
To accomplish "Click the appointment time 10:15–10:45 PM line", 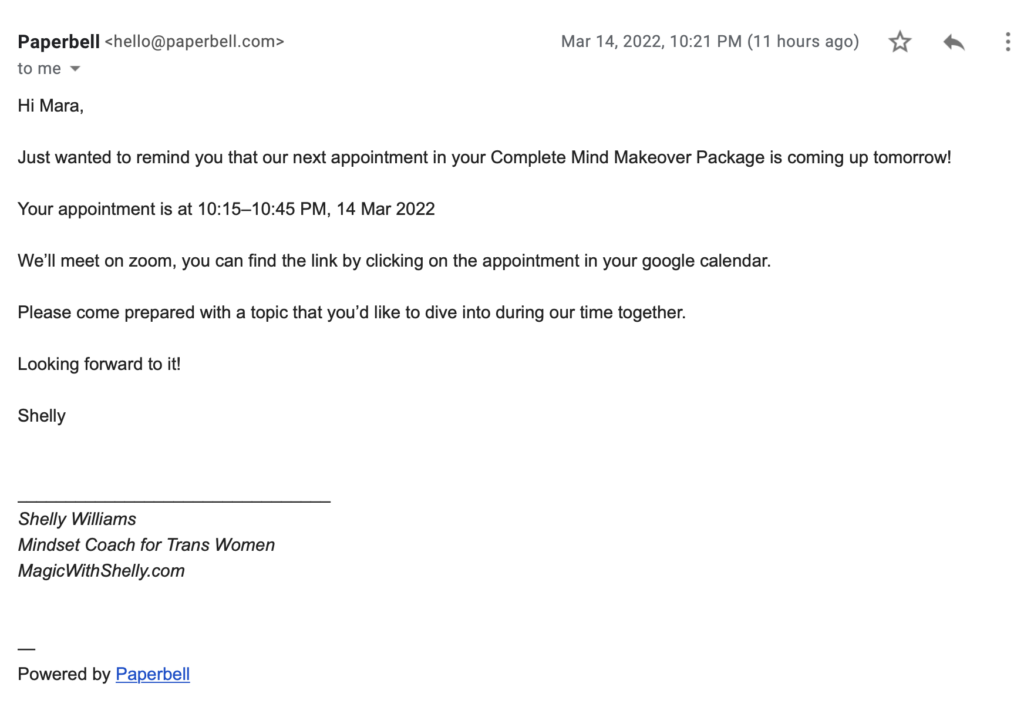I will coord(226,209).
